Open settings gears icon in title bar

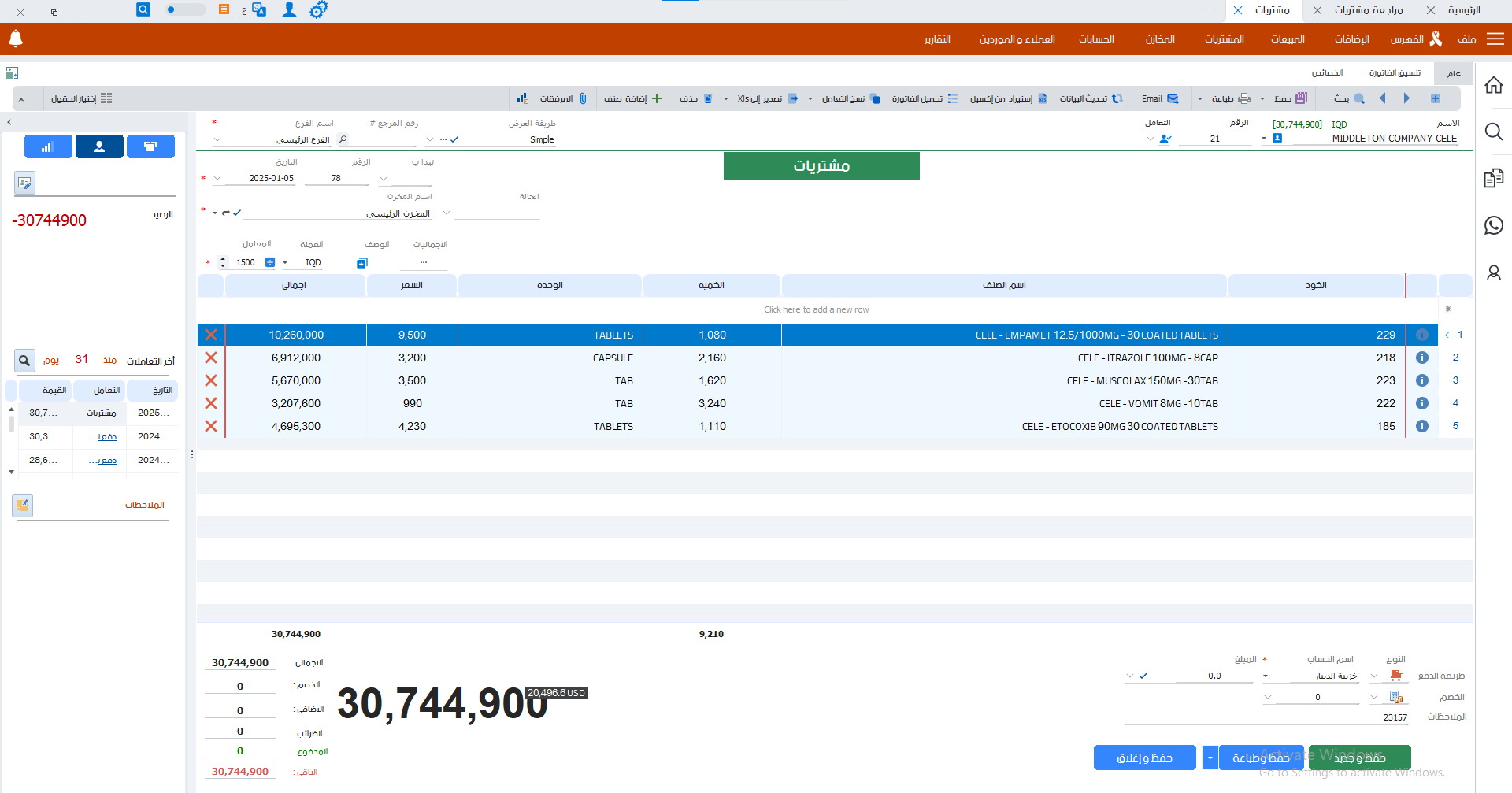pos(318,10)
